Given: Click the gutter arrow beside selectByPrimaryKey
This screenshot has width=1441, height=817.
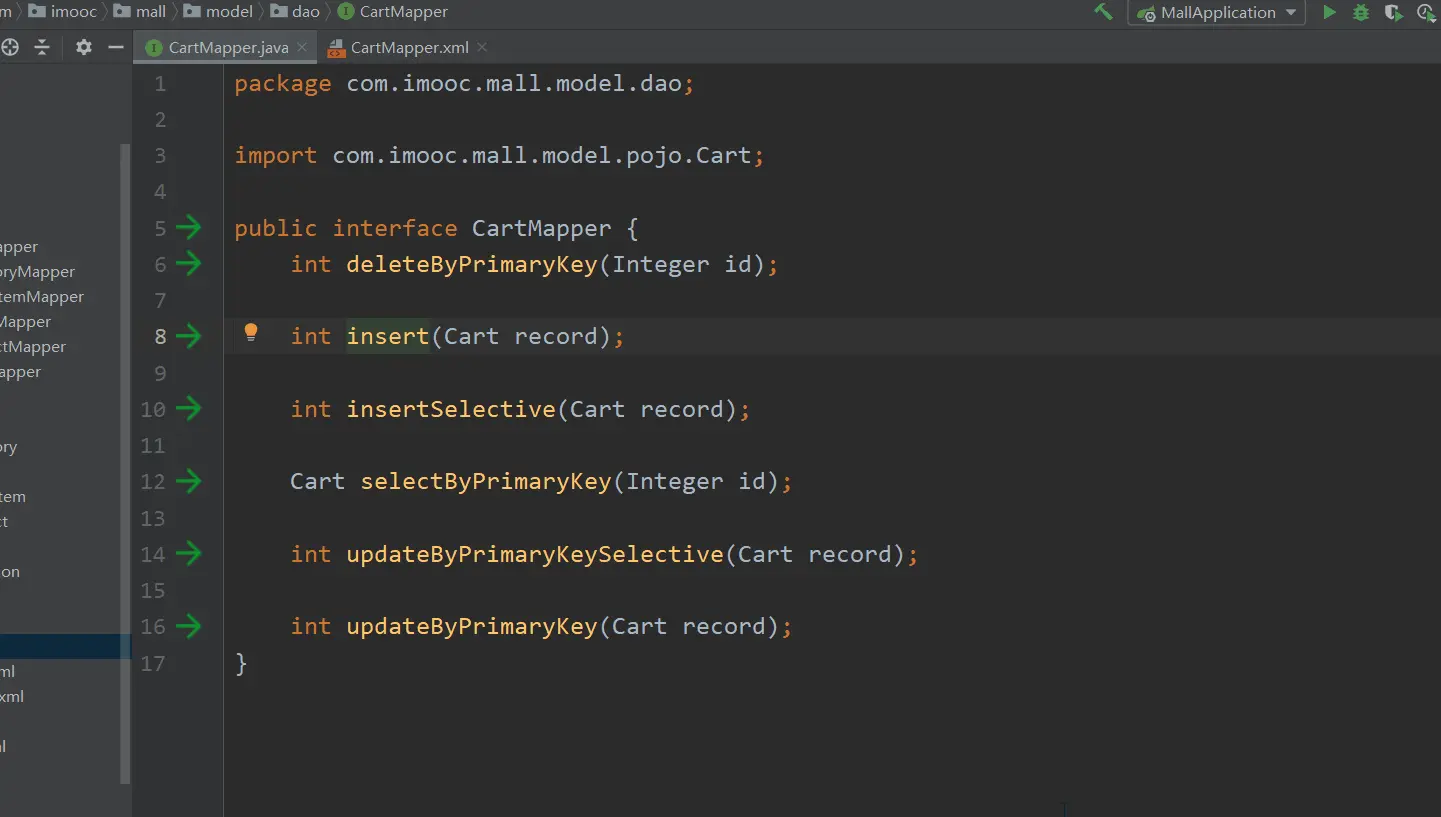Looking at the screenshot, I should [188, 482].
